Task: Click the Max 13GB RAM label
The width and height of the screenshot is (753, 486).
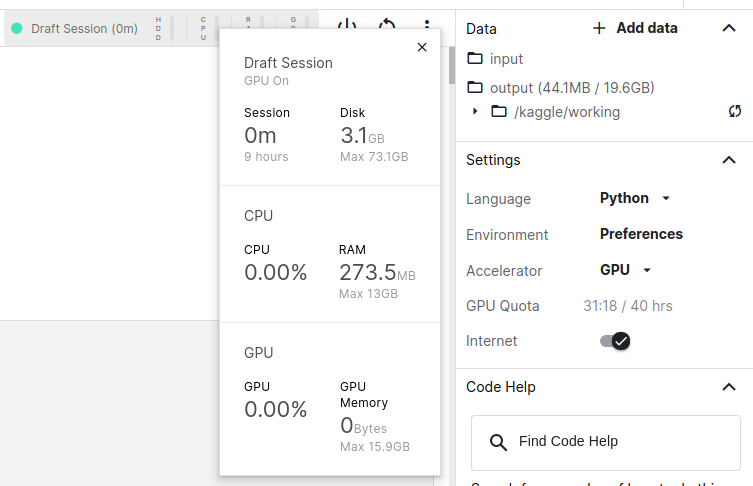Action: 368,293
